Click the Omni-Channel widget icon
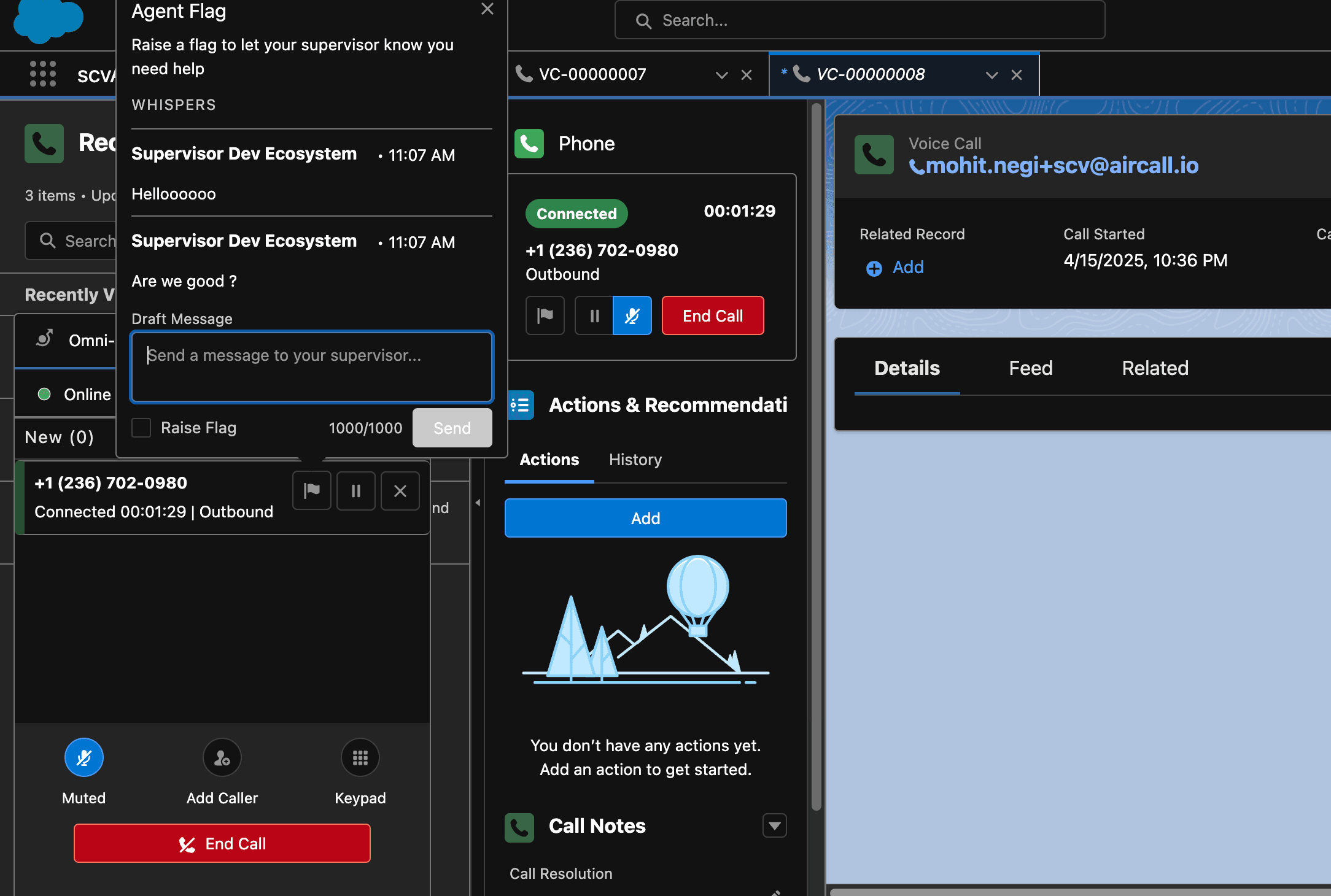1331x896 pixels. tap(44, 340)
